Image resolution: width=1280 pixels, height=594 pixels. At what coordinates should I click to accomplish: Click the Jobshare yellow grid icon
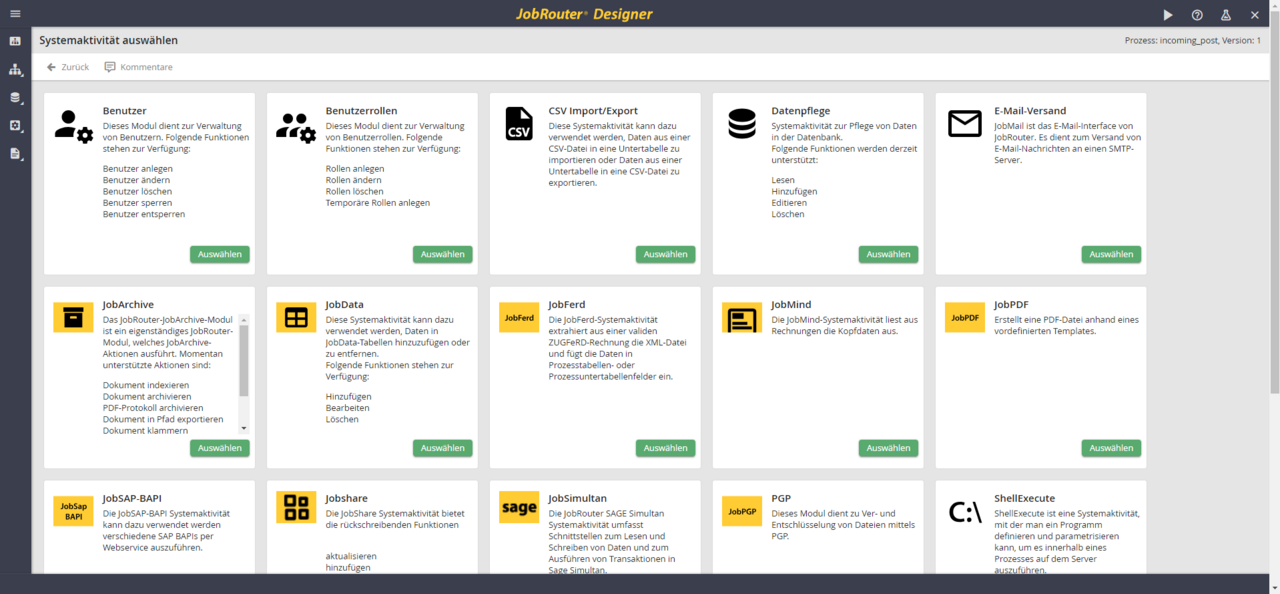click(296, 508)
